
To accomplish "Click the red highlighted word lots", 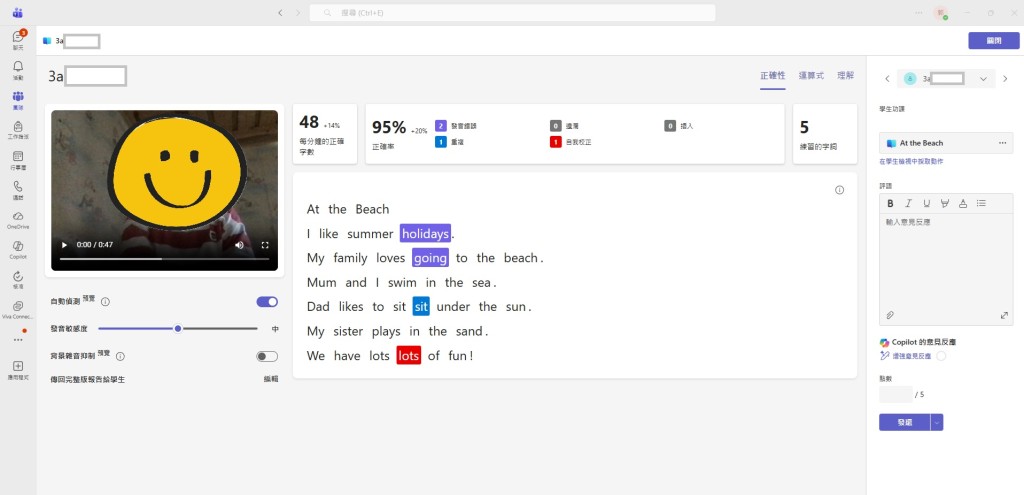I will [409, 356].
